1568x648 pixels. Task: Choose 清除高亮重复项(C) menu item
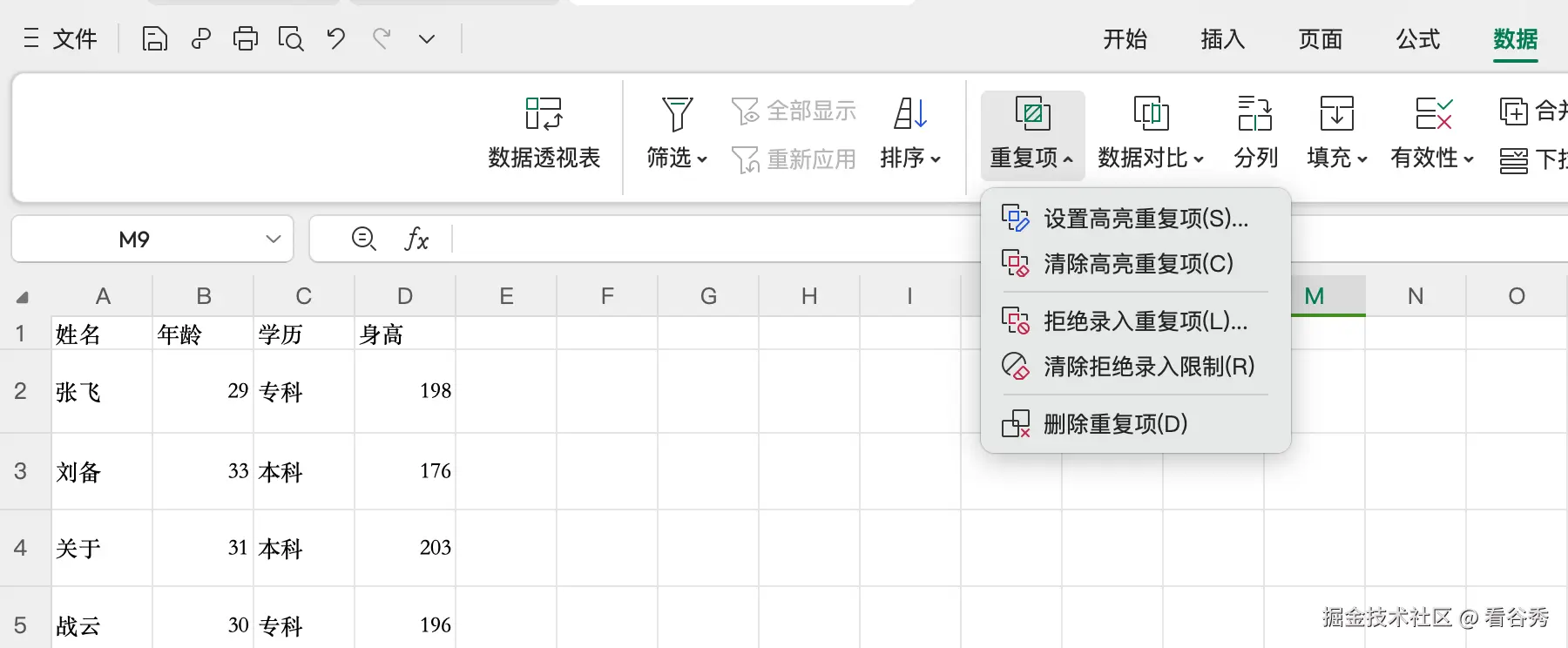tap(1135, 263)
